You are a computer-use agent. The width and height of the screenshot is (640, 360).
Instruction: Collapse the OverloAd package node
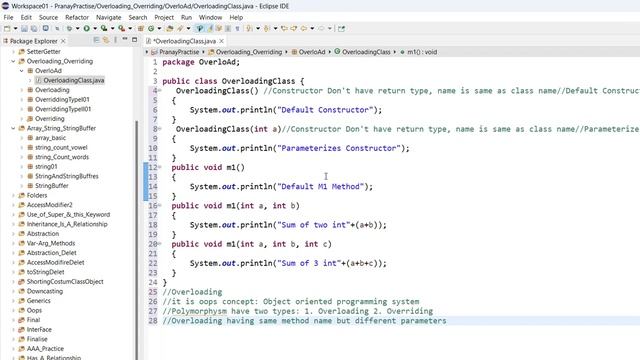point(22,71)
